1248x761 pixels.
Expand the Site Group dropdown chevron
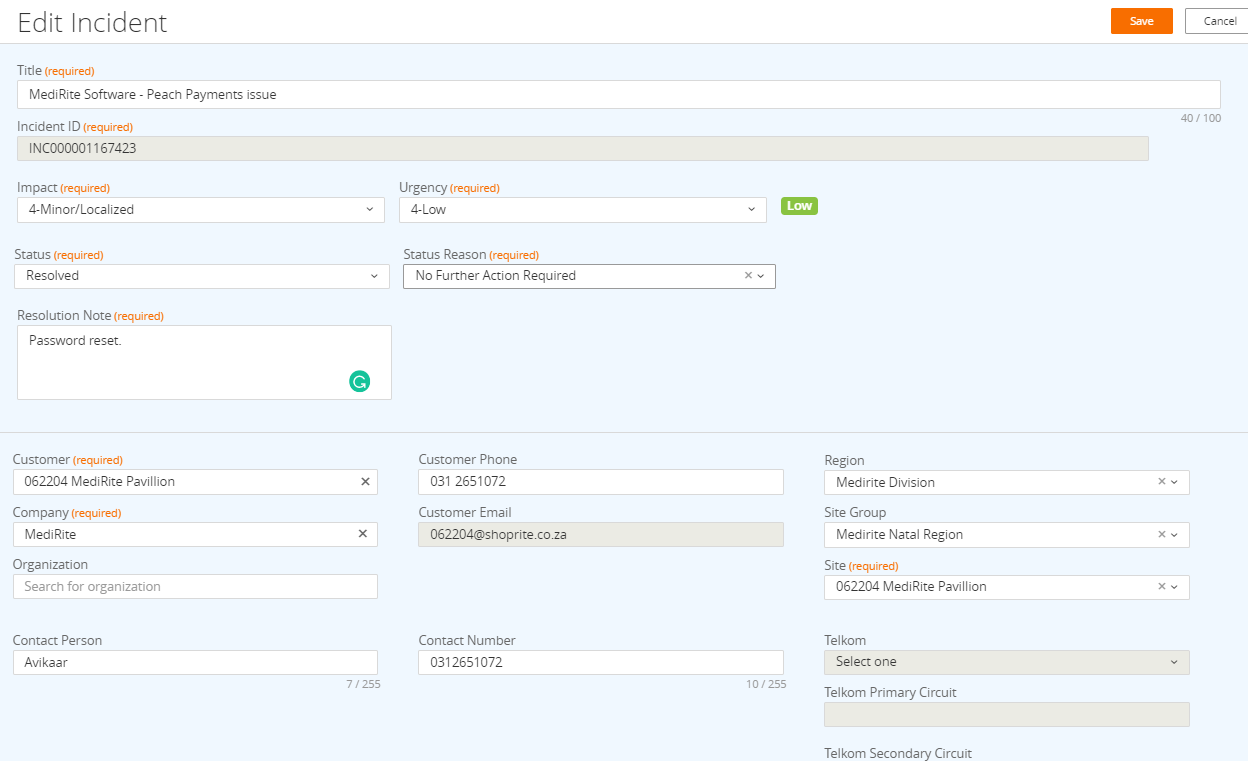point(1174,534)
